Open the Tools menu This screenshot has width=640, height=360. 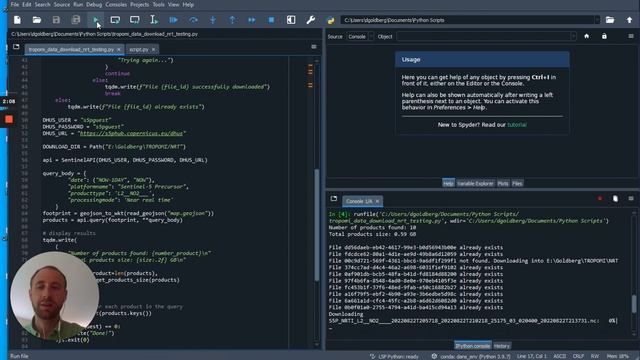click(x=158, y=4)
